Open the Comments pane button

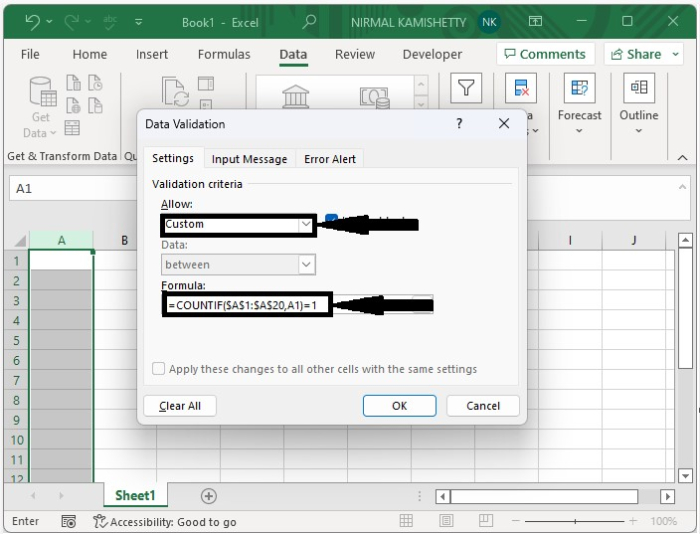pos(545,54)
